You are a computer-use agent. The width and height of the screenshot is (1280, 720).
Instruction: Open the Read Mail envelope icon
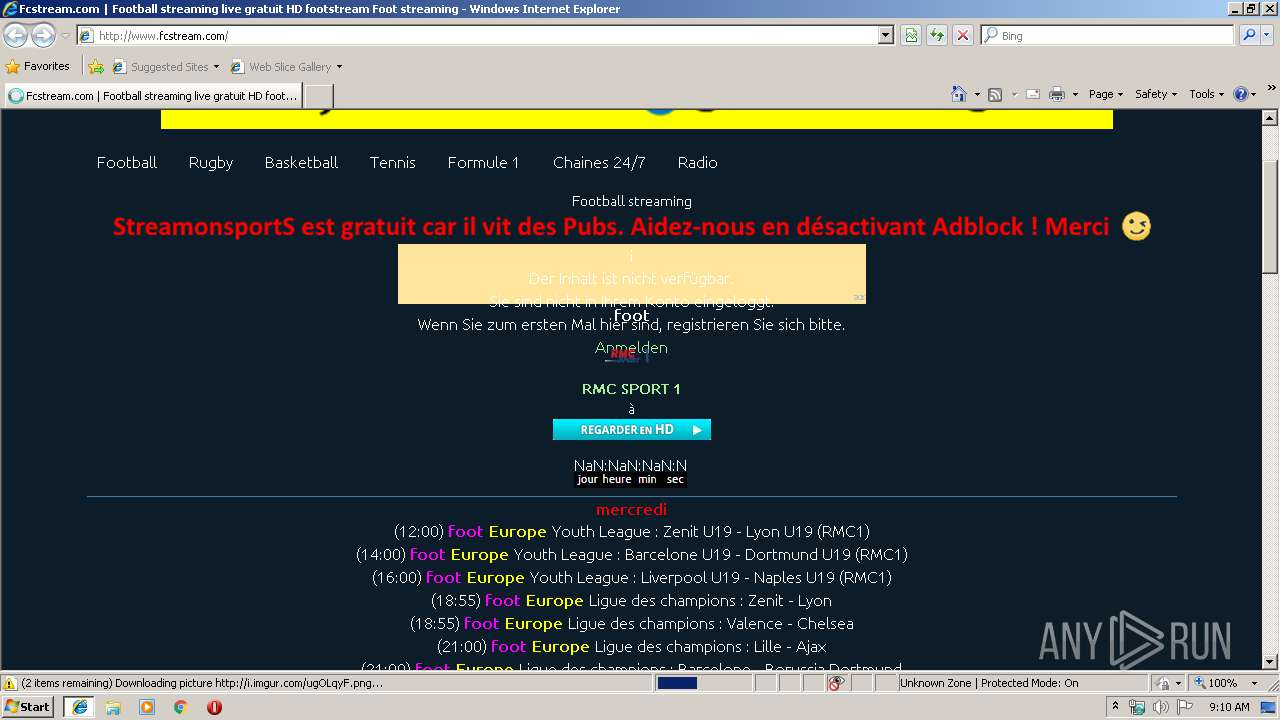[1033, 94]
